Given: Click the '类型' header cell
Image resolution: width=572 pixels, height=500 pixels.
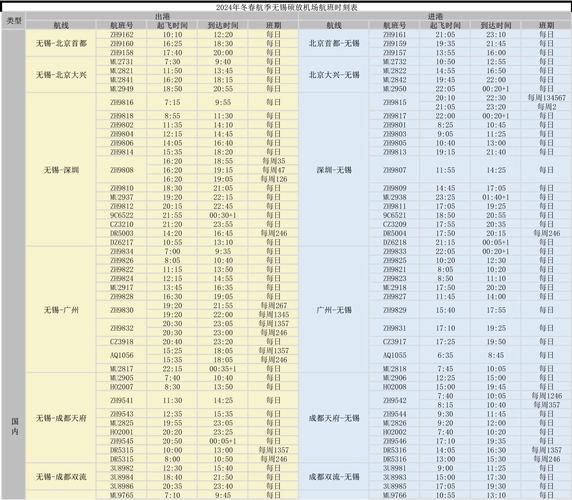Looking at the screenshot, I should (14, 21).
